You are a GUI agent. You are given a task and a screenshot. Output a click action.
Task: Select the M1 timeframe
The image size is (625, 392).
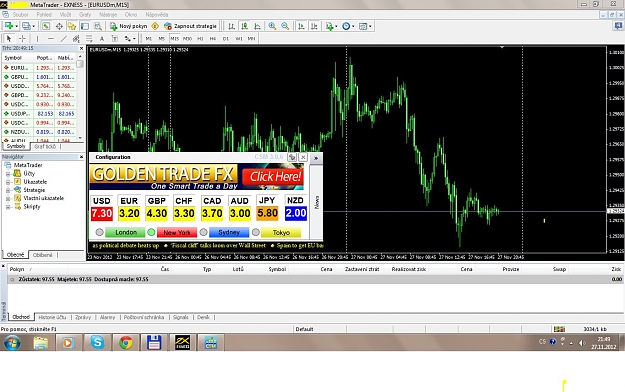click(x=149, y=39)
